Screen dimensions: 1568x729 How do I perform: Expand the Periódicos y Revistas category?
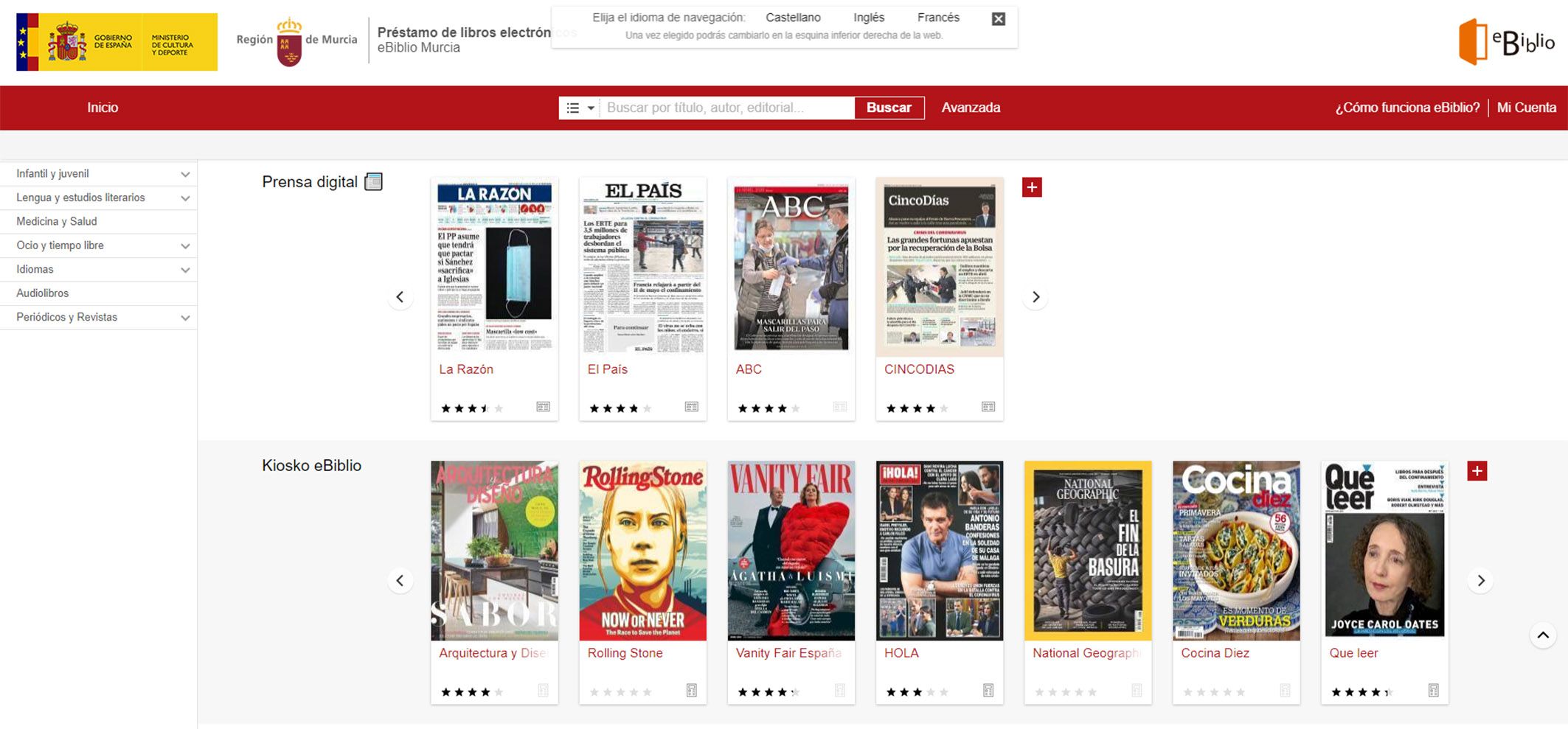click(x=185, y=318)
